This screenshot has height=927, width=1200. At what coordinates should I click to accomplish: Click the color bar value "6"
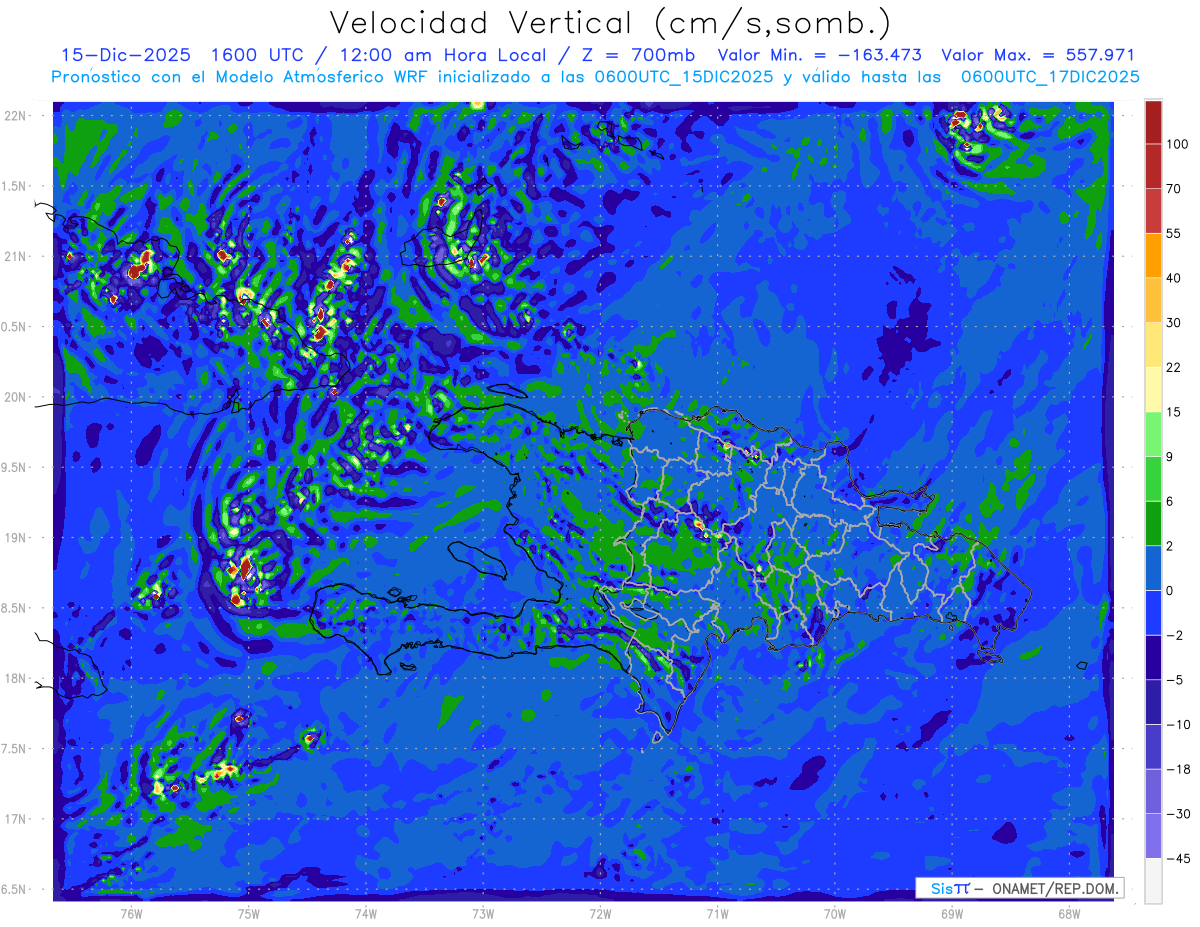coord(1170,501)
